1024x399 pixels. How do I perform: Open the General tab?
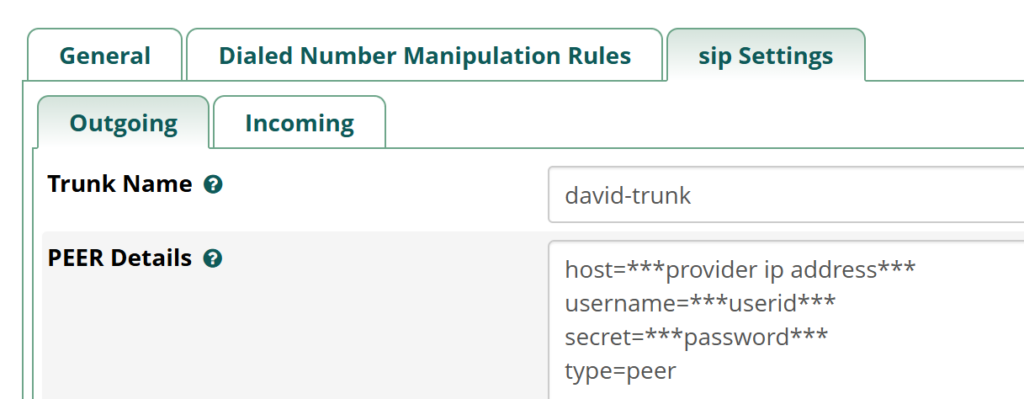click(x=104, y=55)
